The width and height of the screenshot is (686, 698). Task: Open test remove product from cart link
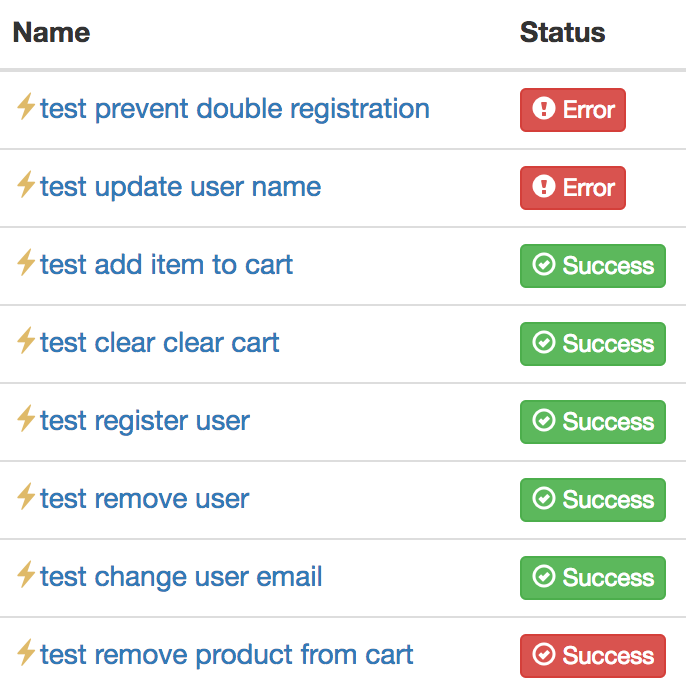pos(227,655)
